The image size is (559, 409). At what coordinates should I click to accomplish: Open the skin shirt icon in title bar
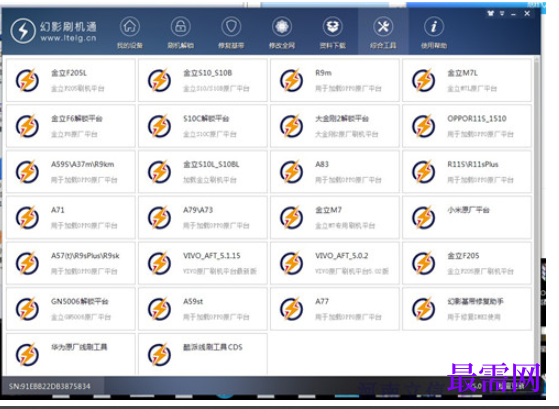(x=491, y=14)
